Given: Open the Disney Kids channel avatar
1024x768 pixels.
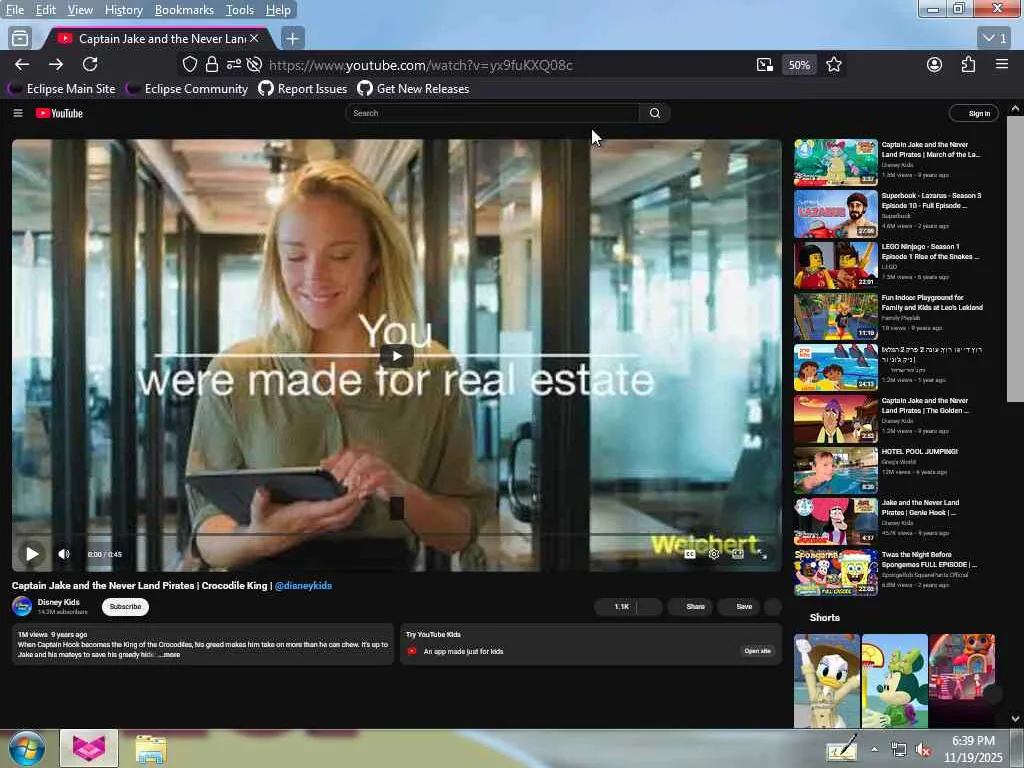Looking at the screenshot, I should click(x=22, y=606).
